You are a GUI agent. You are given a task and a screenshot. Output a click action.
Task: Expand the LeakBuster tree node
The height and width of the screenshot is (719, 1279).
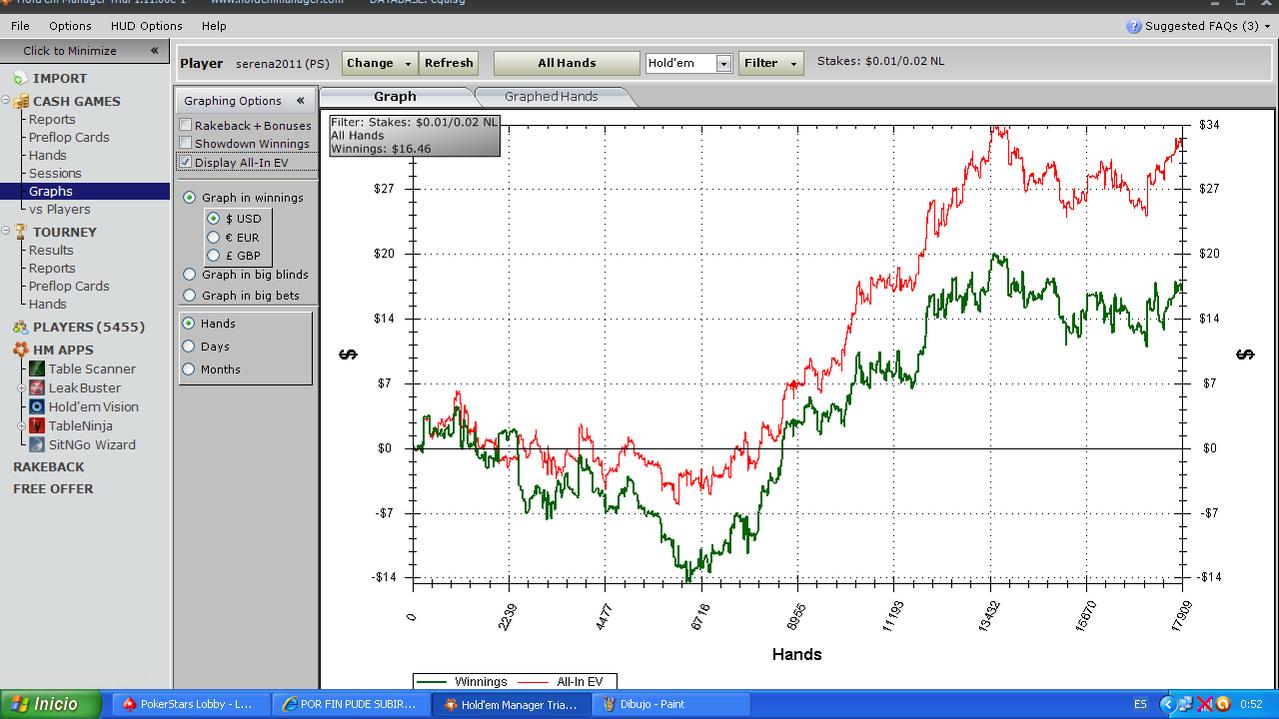click(x=22, y=388)
